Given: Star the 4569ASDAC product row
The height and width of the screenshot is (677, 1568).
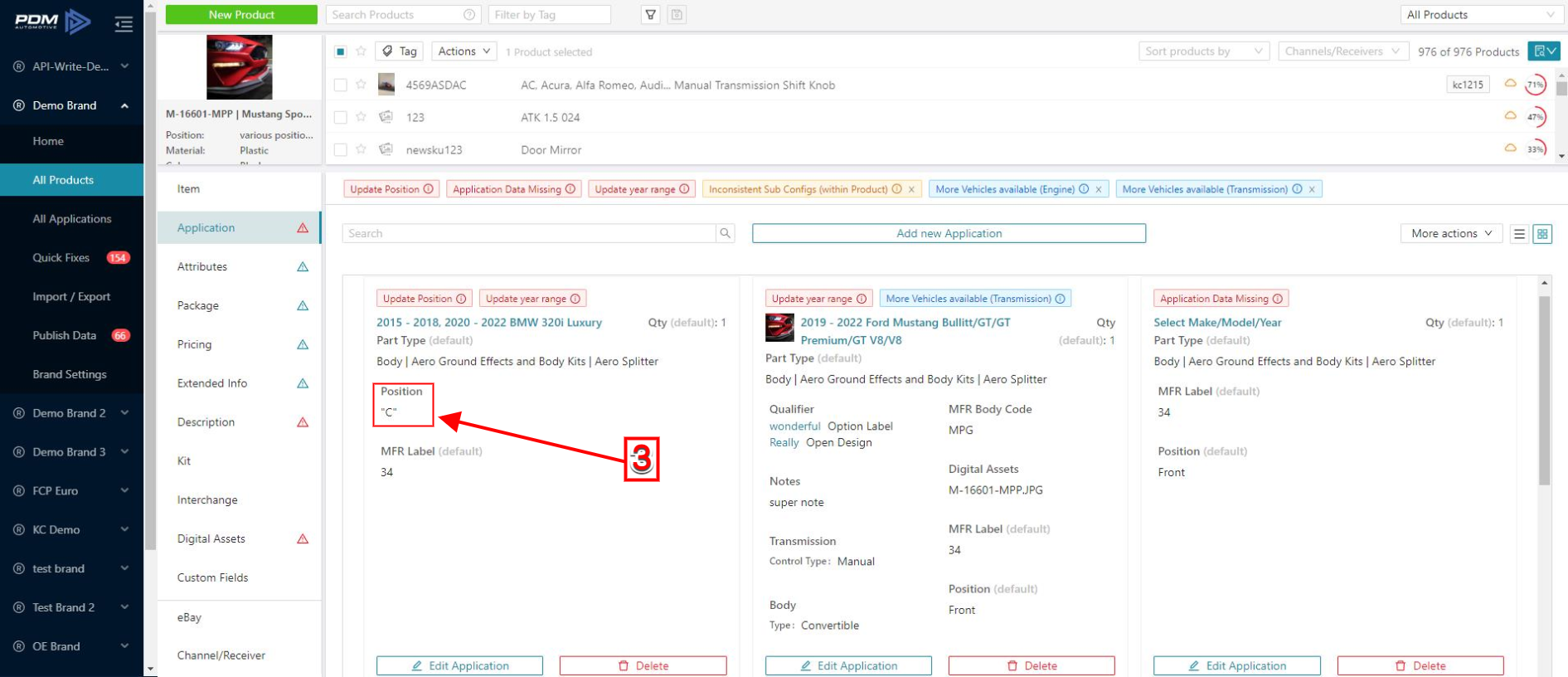Looking at the screenshot, I should [x=361, y=85].
